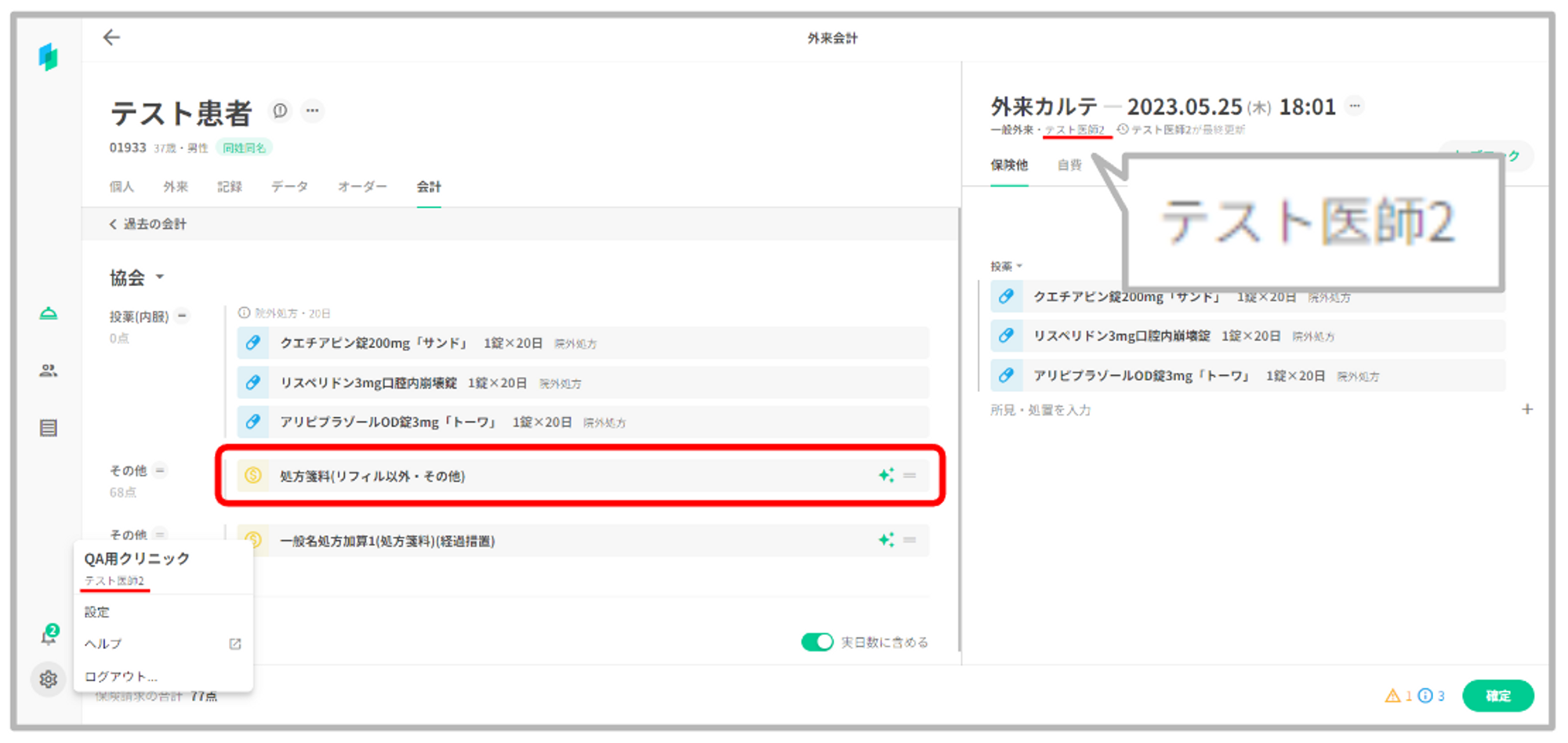Open the blue info alert showing 3
This screenshot has height=743, width=1568.
point(1431,695)
